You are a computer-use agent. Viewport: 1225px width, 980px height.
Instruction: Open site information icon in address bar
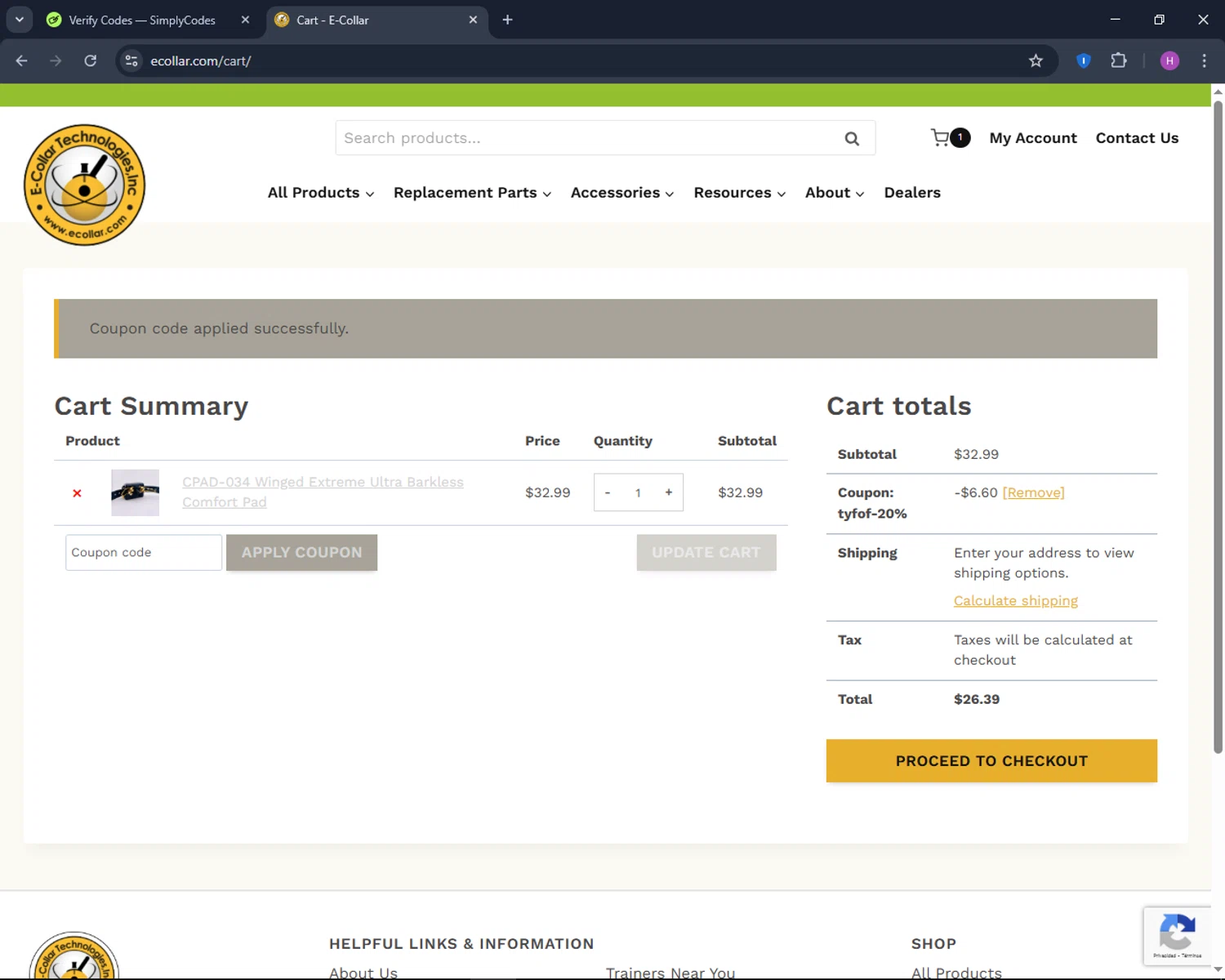(x=131, y=60)
